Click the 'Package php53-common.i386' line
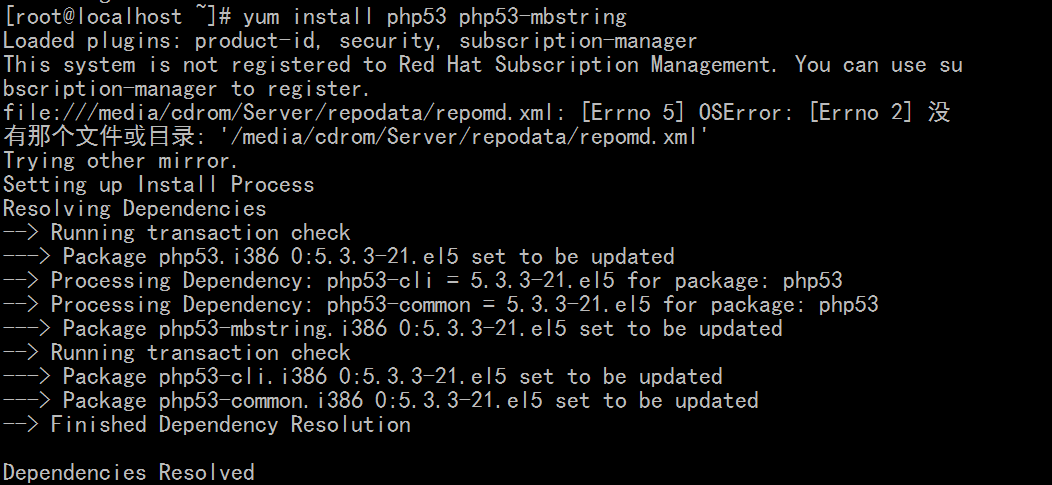This screenshot has width=1052, height=485. click(380, 400)
